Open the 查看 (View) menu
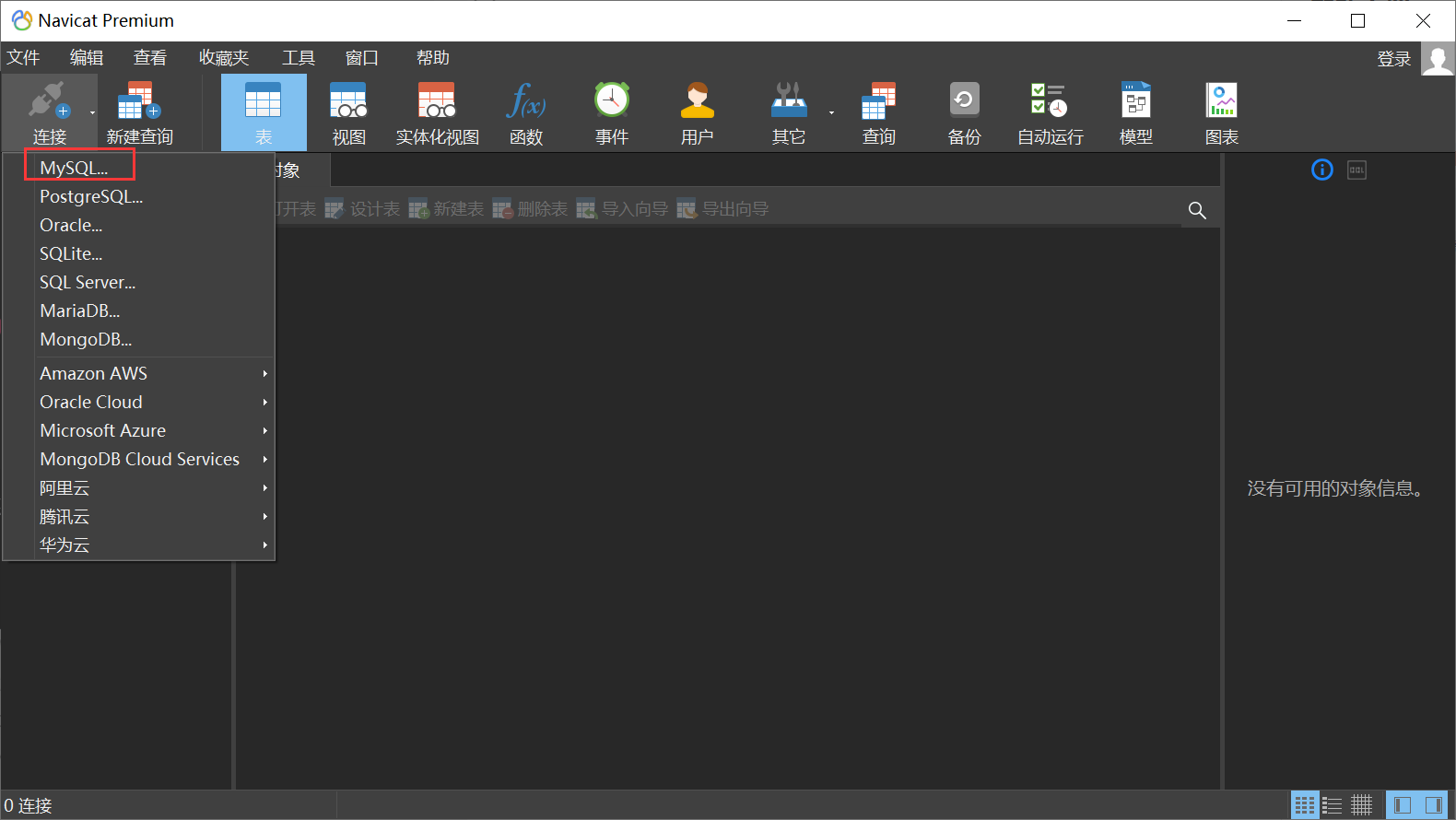 (150, 58)
